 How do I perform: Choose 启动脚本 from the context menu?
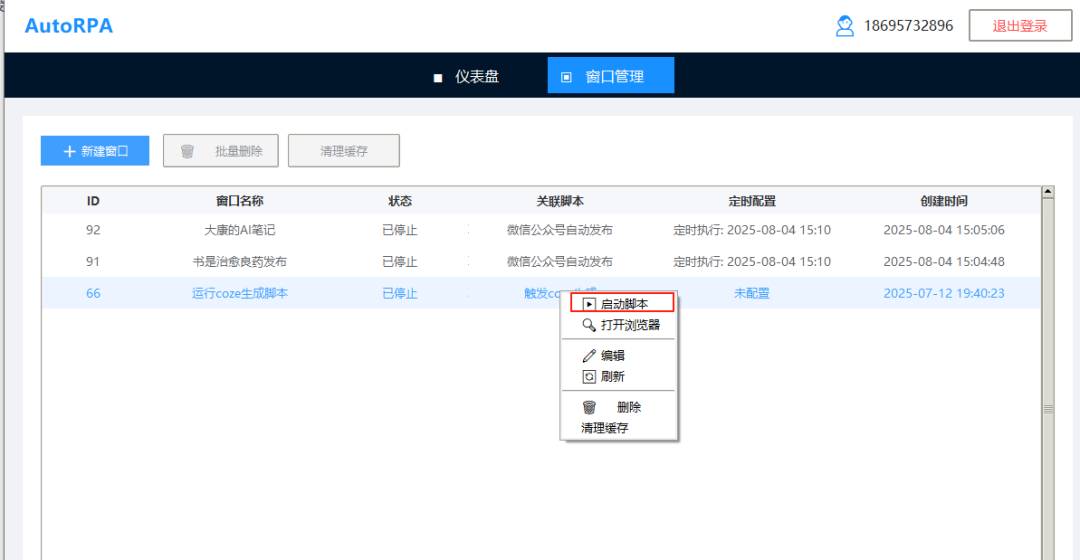click(622, 304)
